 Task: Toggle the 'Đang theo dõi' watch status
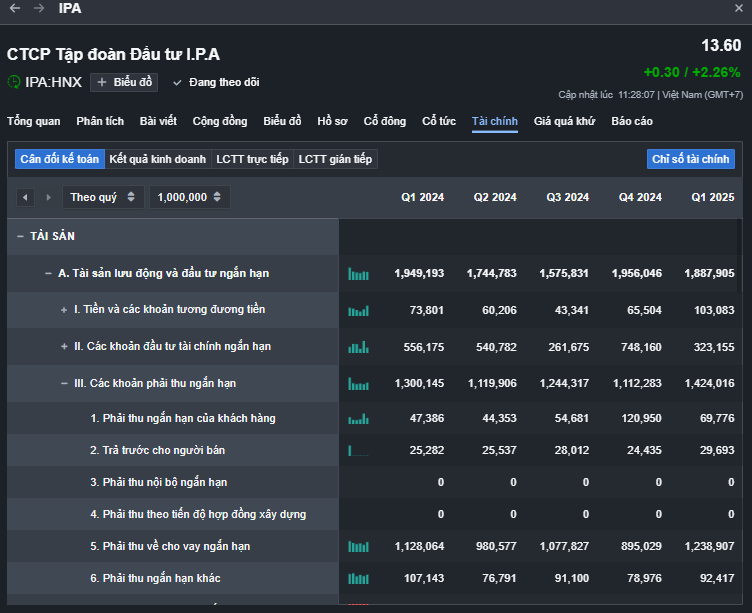pyautogui.click(x=216, y=83)
